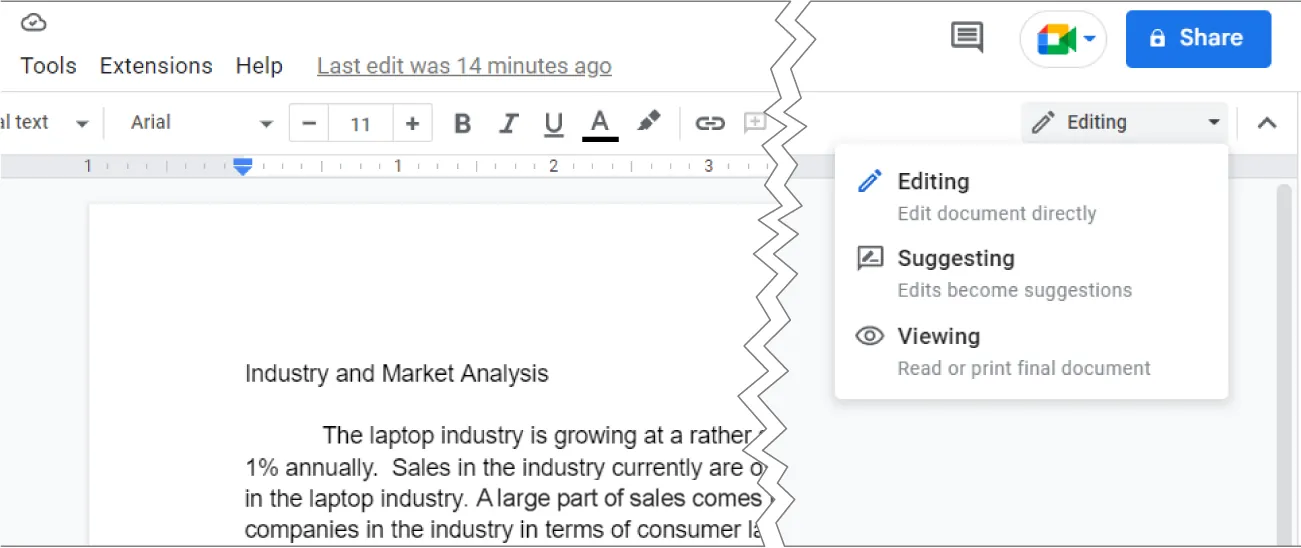
Task: Open the Extensions menu
Action: coord(156,66)
